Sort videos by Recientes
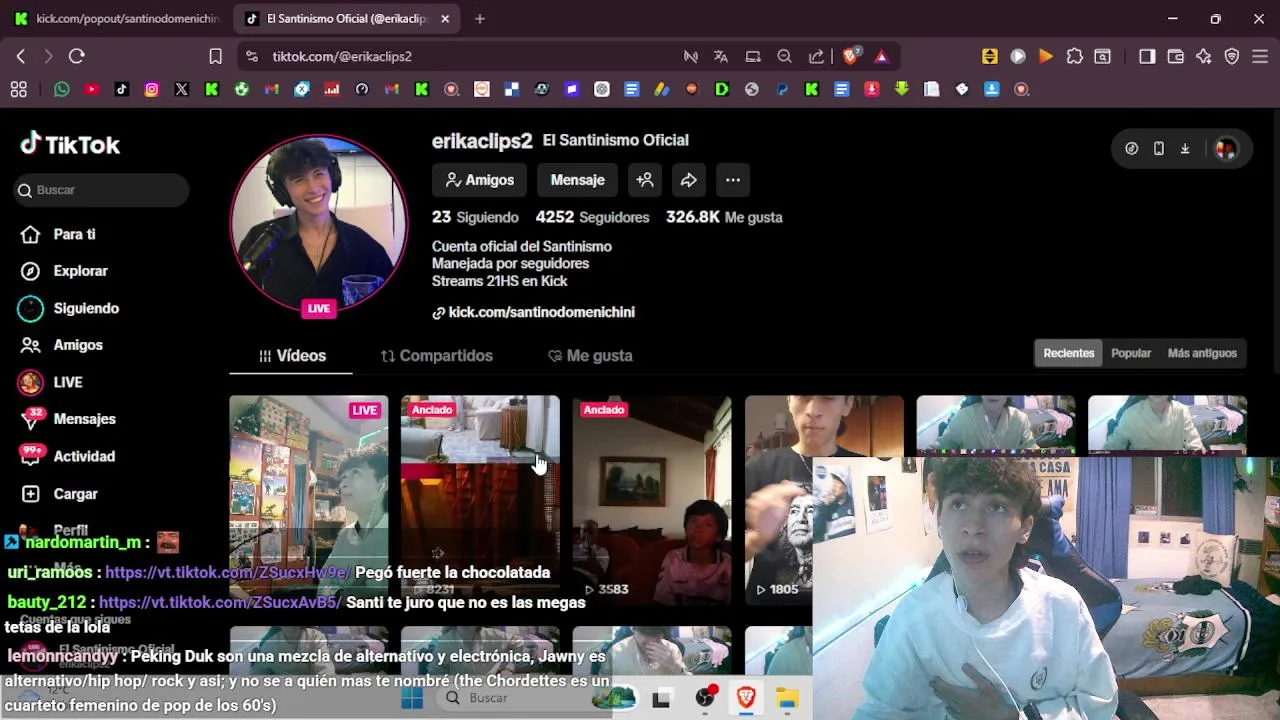The height and width of the screenshot is (720, 1280). click(x=1069, y=353)
